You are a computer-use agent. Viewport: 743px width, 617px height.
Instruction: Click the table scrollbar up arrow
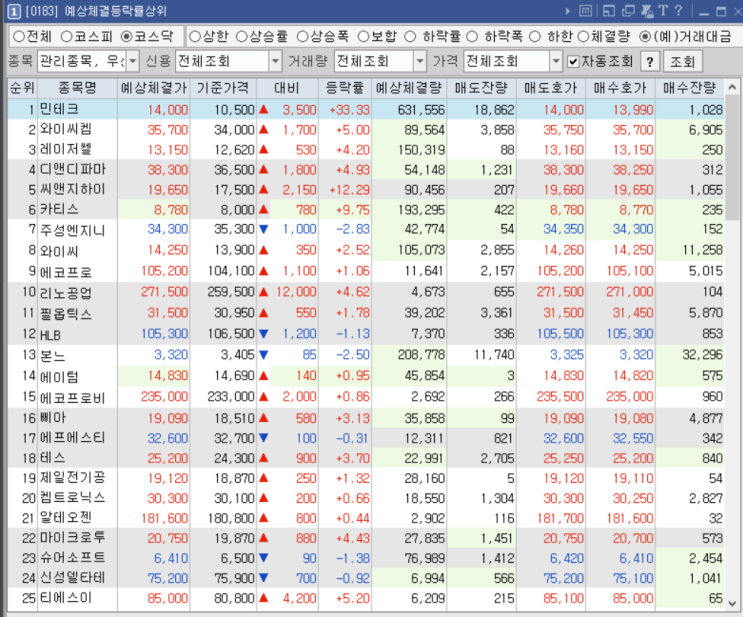tap(732, 88)
